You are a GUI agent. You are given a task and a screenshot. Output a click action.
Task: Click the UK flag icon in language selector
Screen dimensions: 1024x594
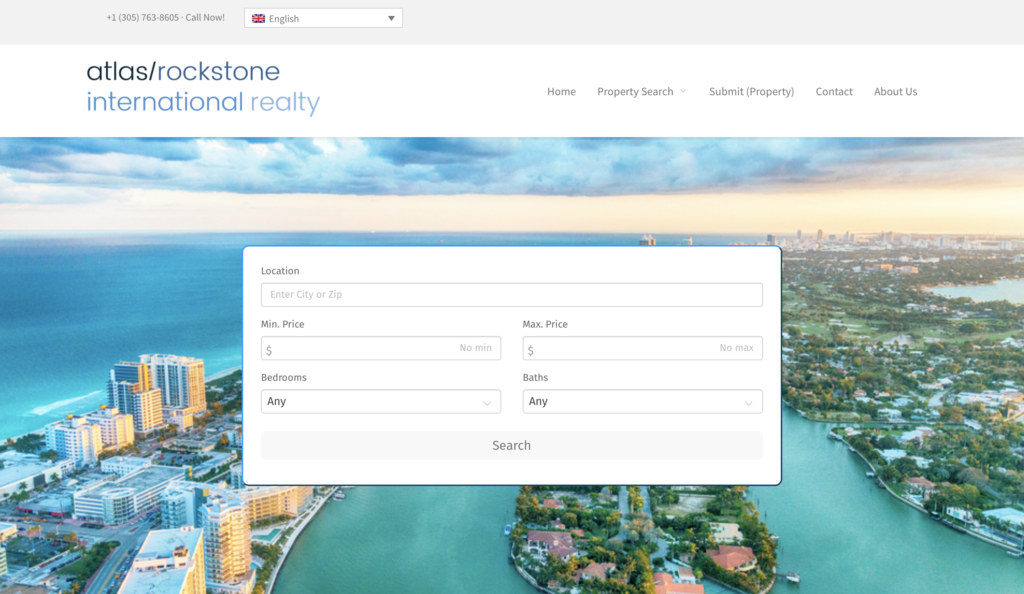[x=258, y=18]
